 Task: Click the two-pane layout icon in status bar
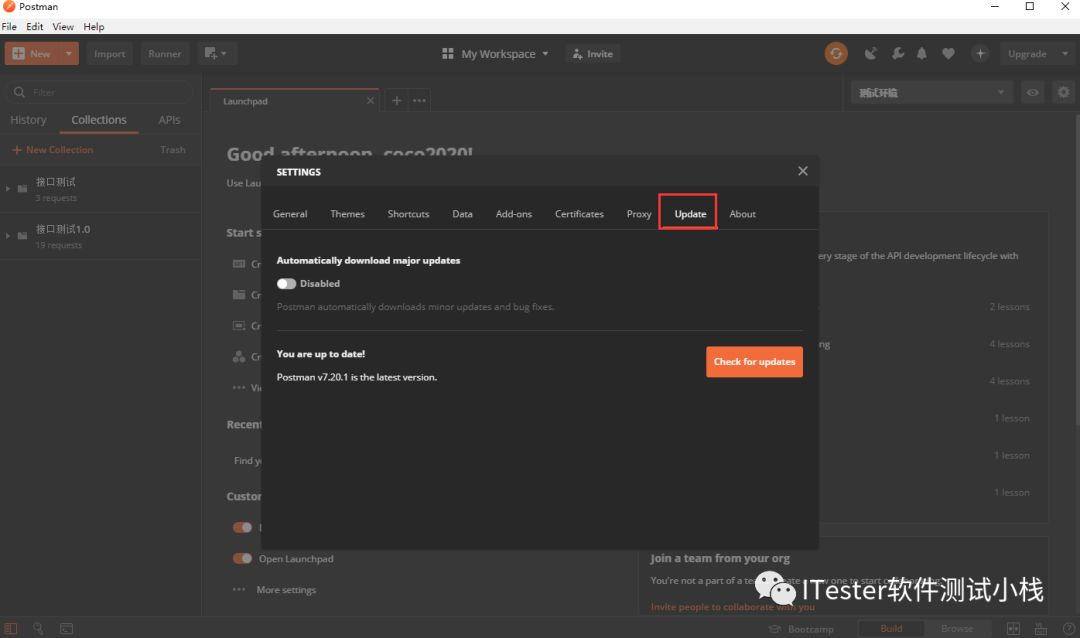(1013, 628)
